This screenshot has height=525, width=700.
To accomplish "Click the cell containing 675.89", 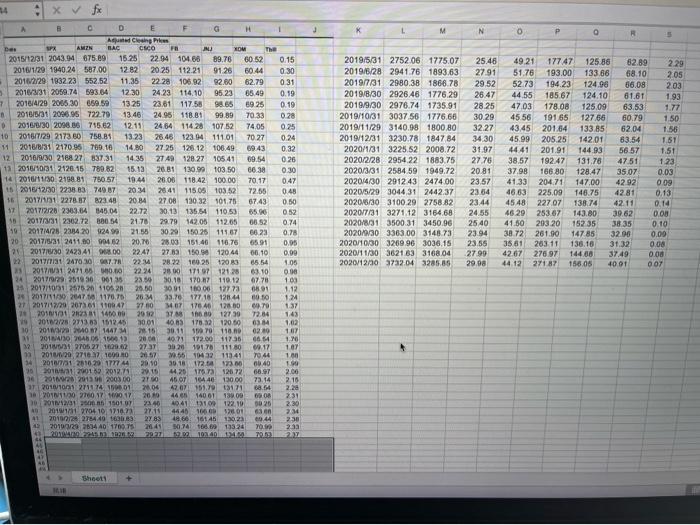I will point(94,58).
